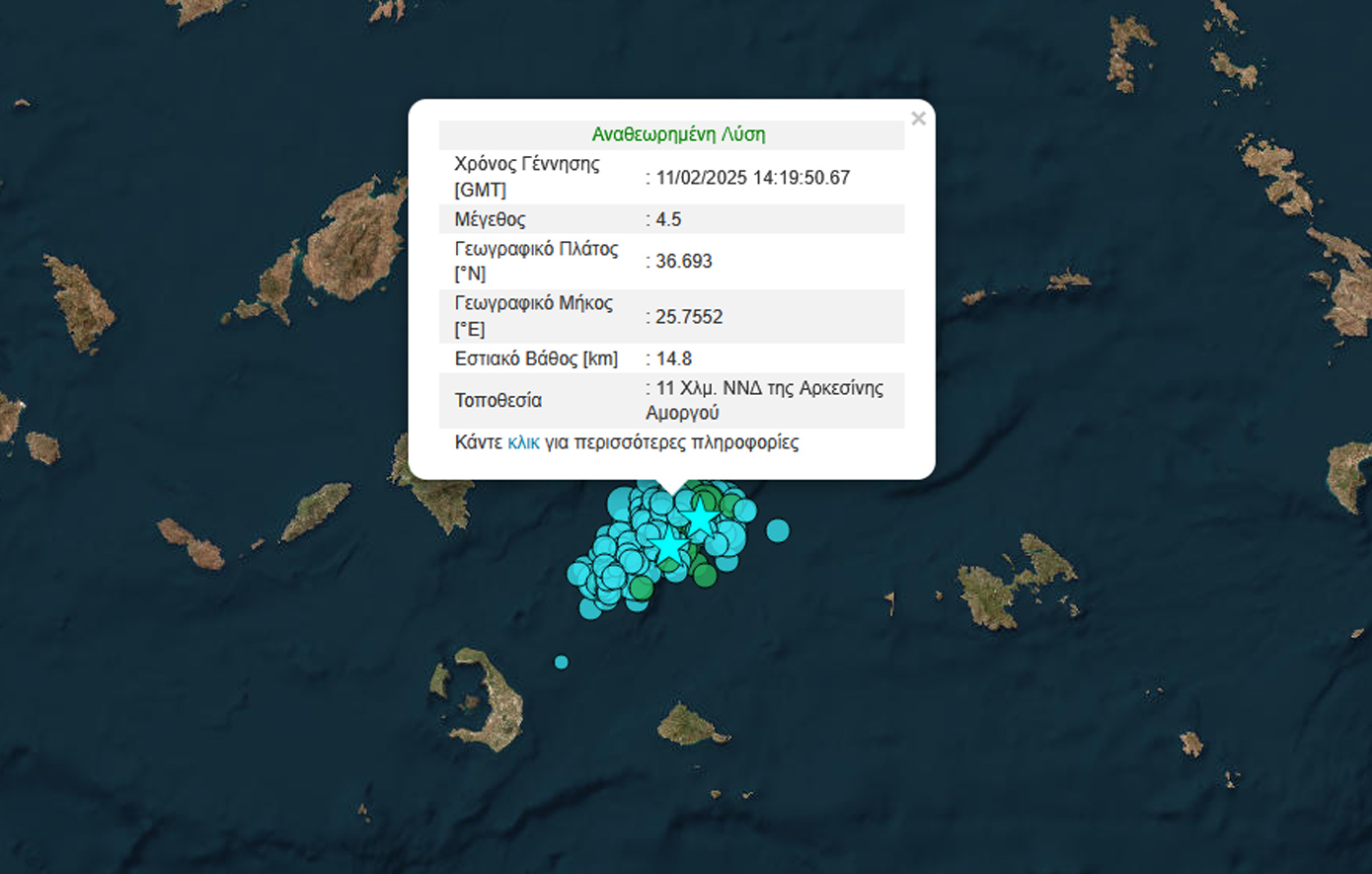
Task: Click the timestamp 11/02/2025 14:19:50.67
Action: (x=752, y=178)
